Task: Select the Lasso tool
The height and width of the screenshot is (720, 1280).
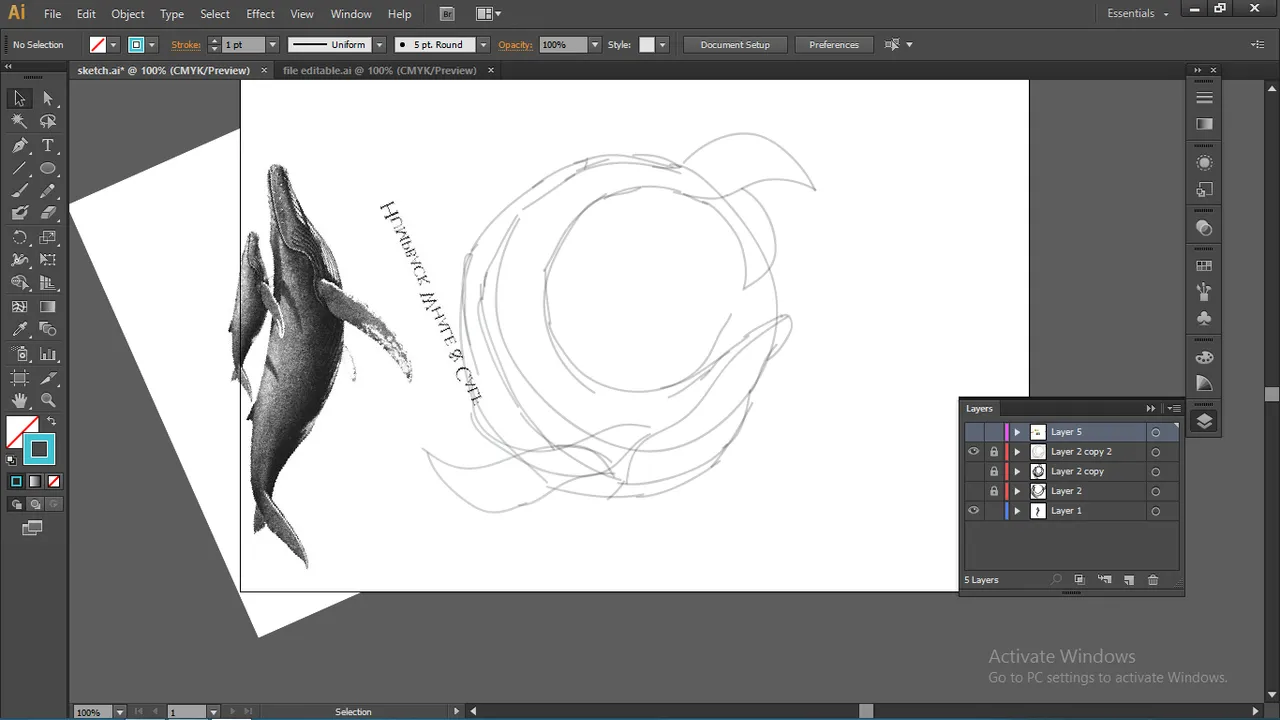Action: tap(48, 121)
